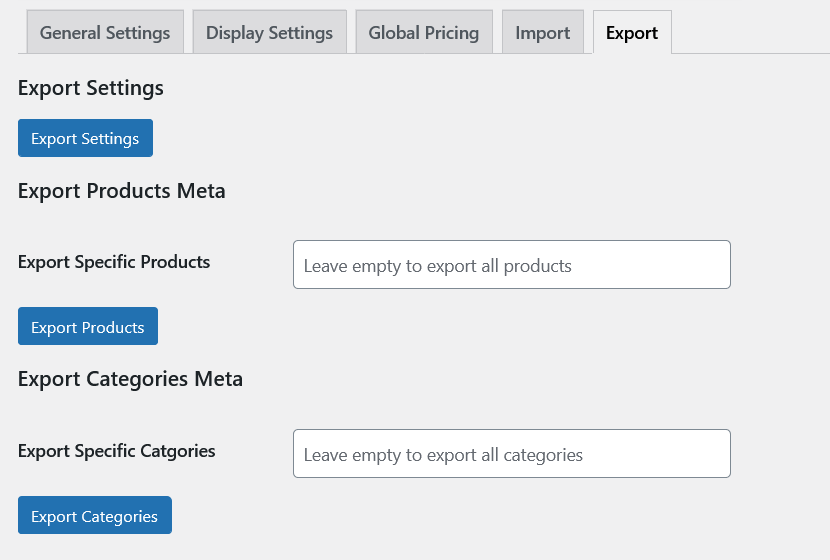Start product meta export with the blue button

click(88, 327)
